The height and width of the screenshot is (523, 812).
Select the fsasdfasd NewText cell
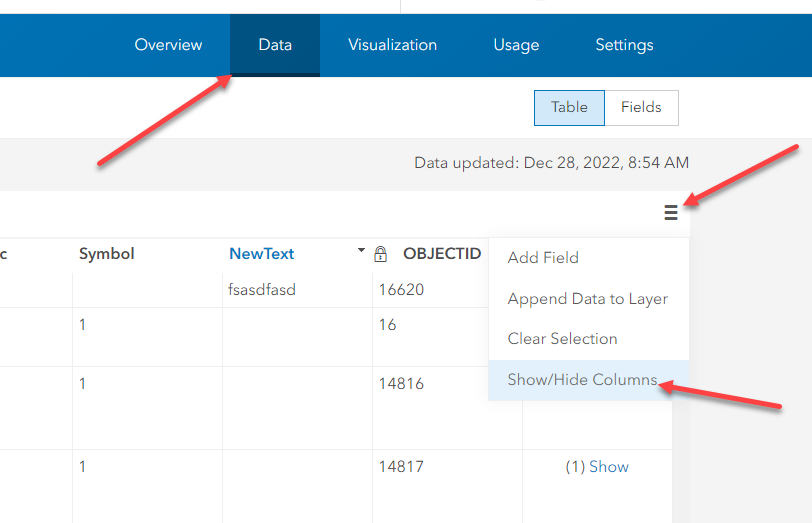[263, 290]
